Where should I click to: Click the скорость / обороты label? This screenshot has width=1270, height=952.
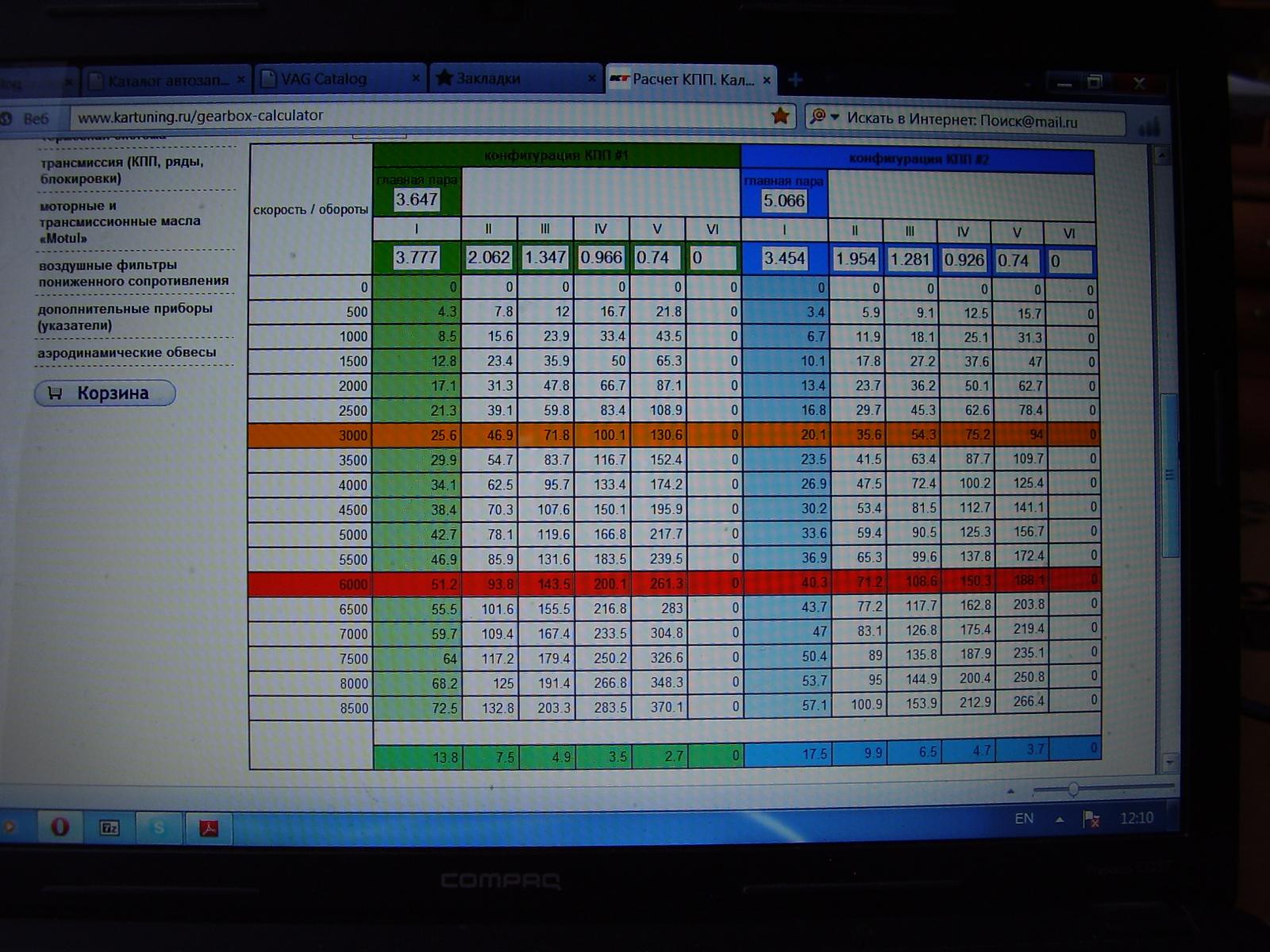coord(310,209)
